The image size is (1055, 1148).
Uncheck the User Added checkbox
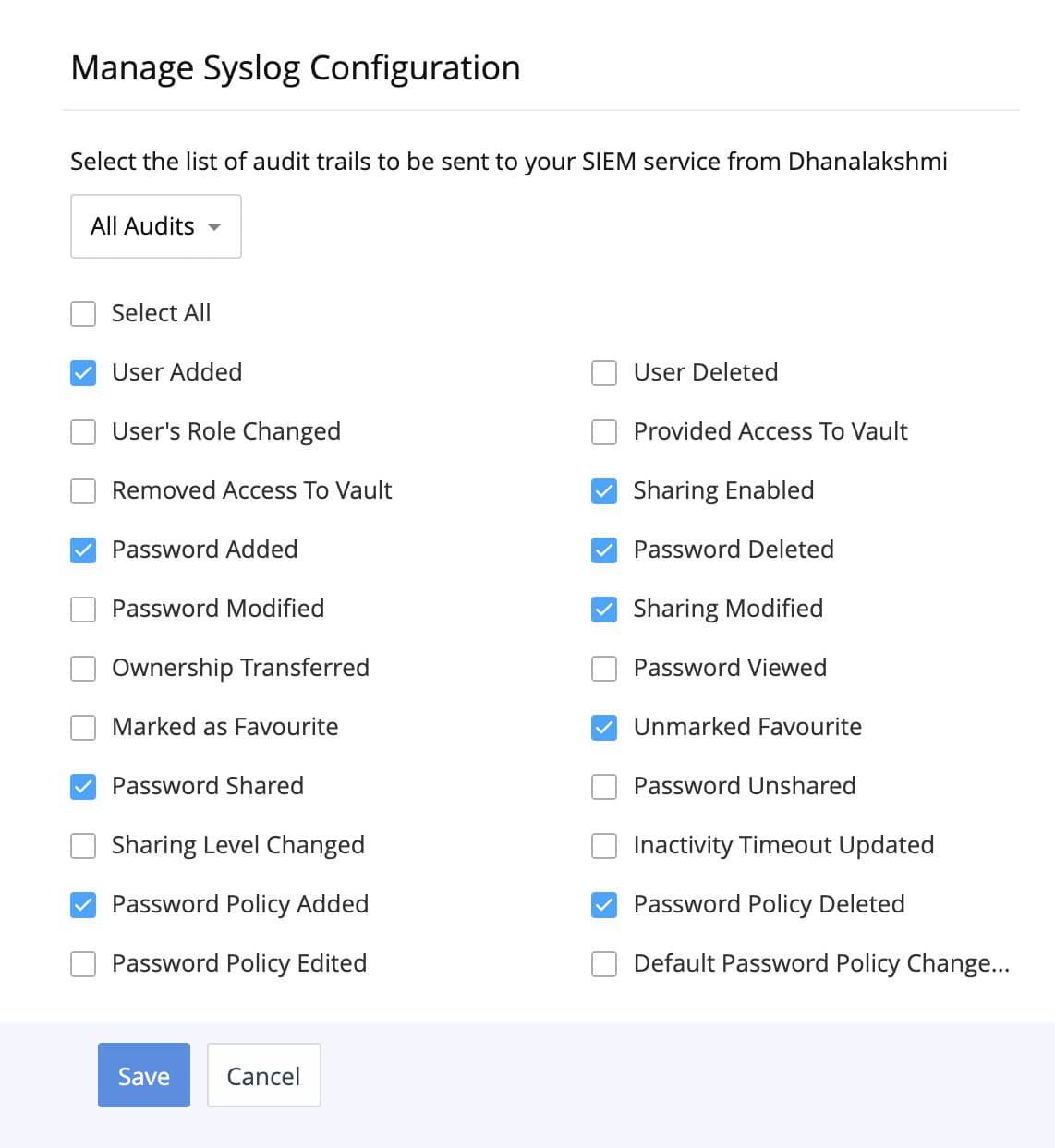point(83,373)
